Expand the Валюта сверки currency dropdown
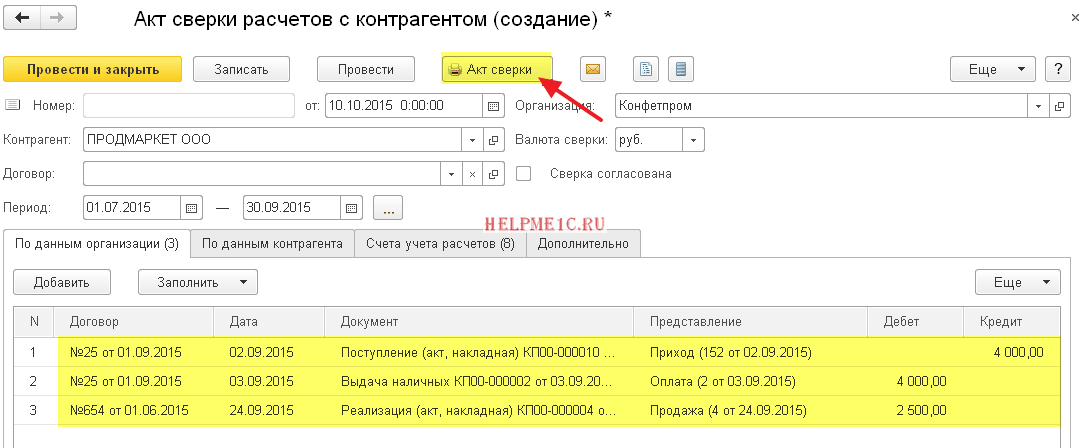 pyautogui.click(x=694, y=140)
